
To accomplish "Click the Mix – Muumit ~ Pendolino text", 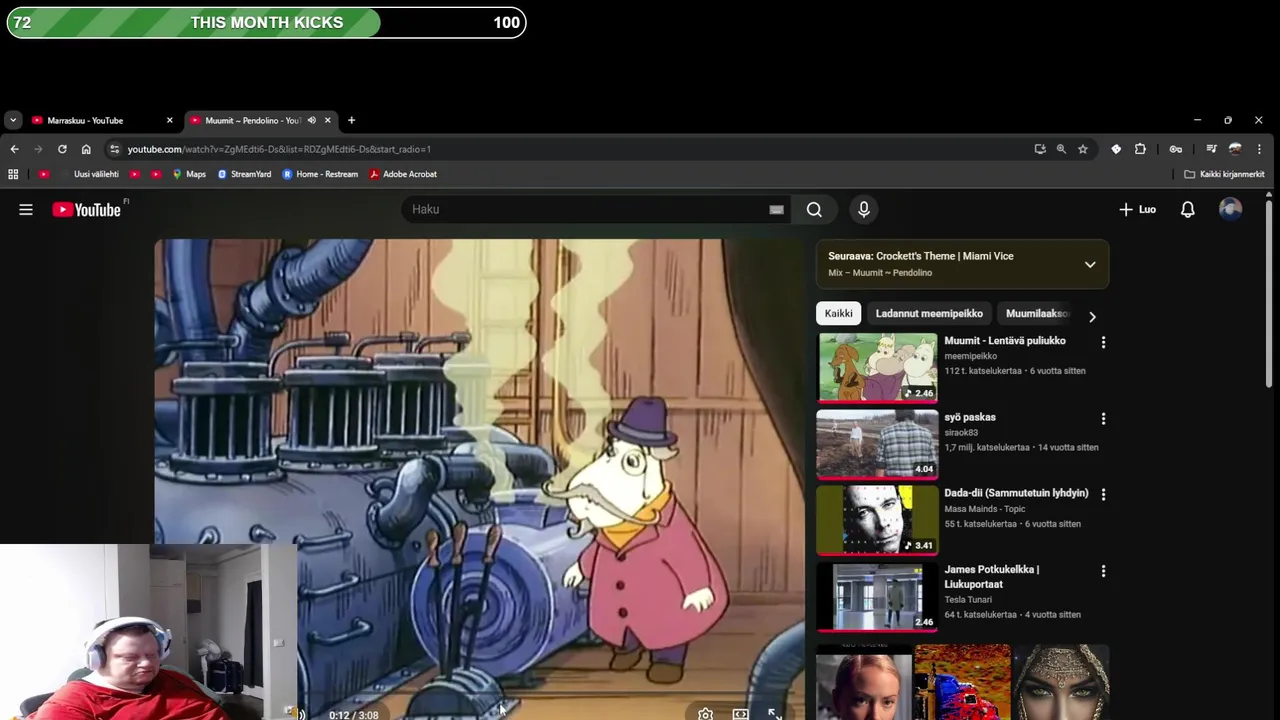I will pos(880,273).
